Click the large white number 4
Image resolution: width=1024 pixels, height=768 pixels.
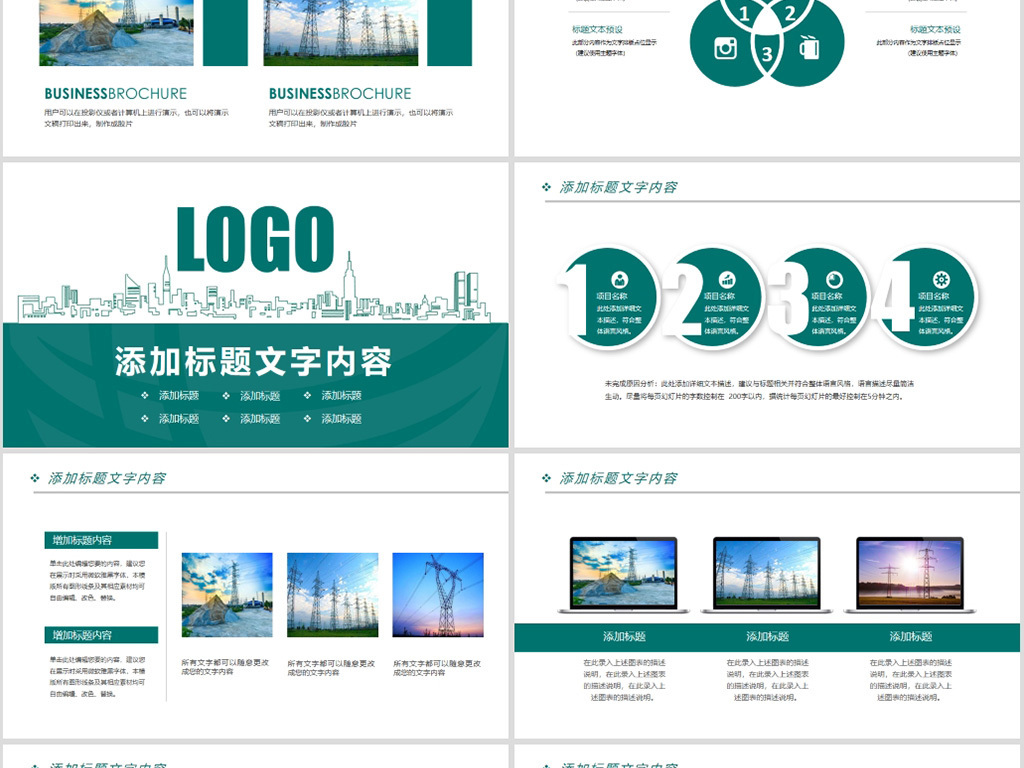click(890, 297)
